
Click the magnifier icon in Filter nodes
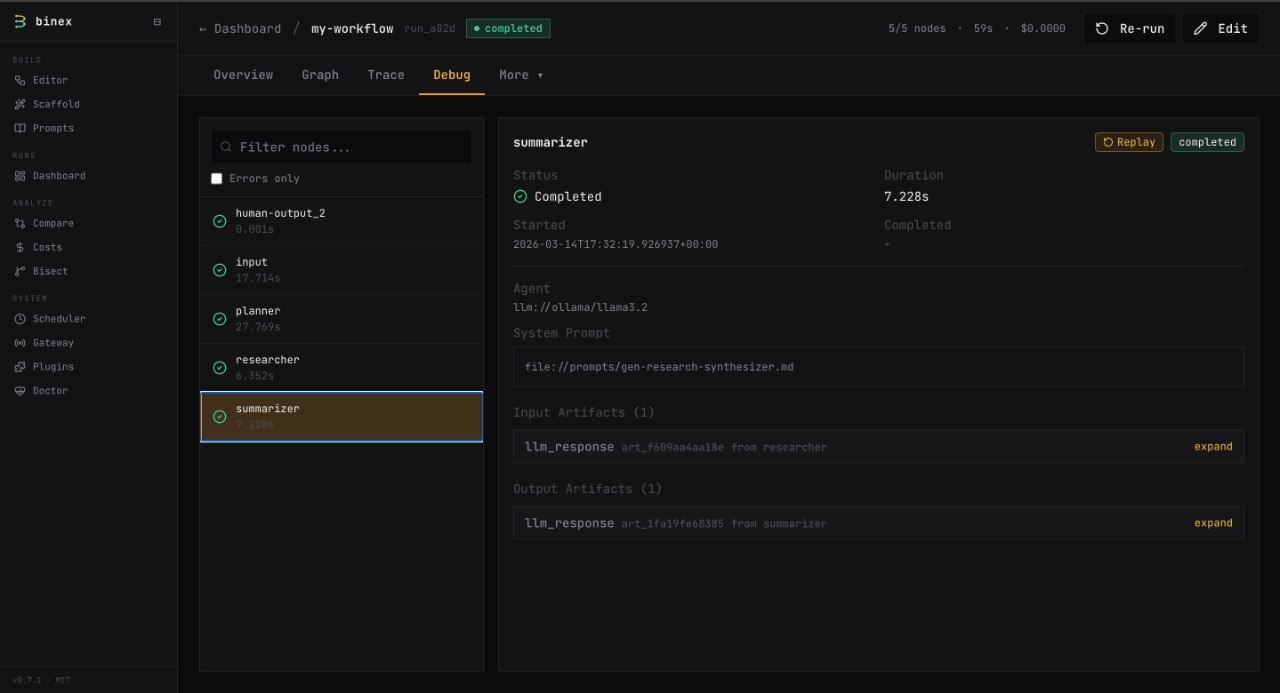227,147
